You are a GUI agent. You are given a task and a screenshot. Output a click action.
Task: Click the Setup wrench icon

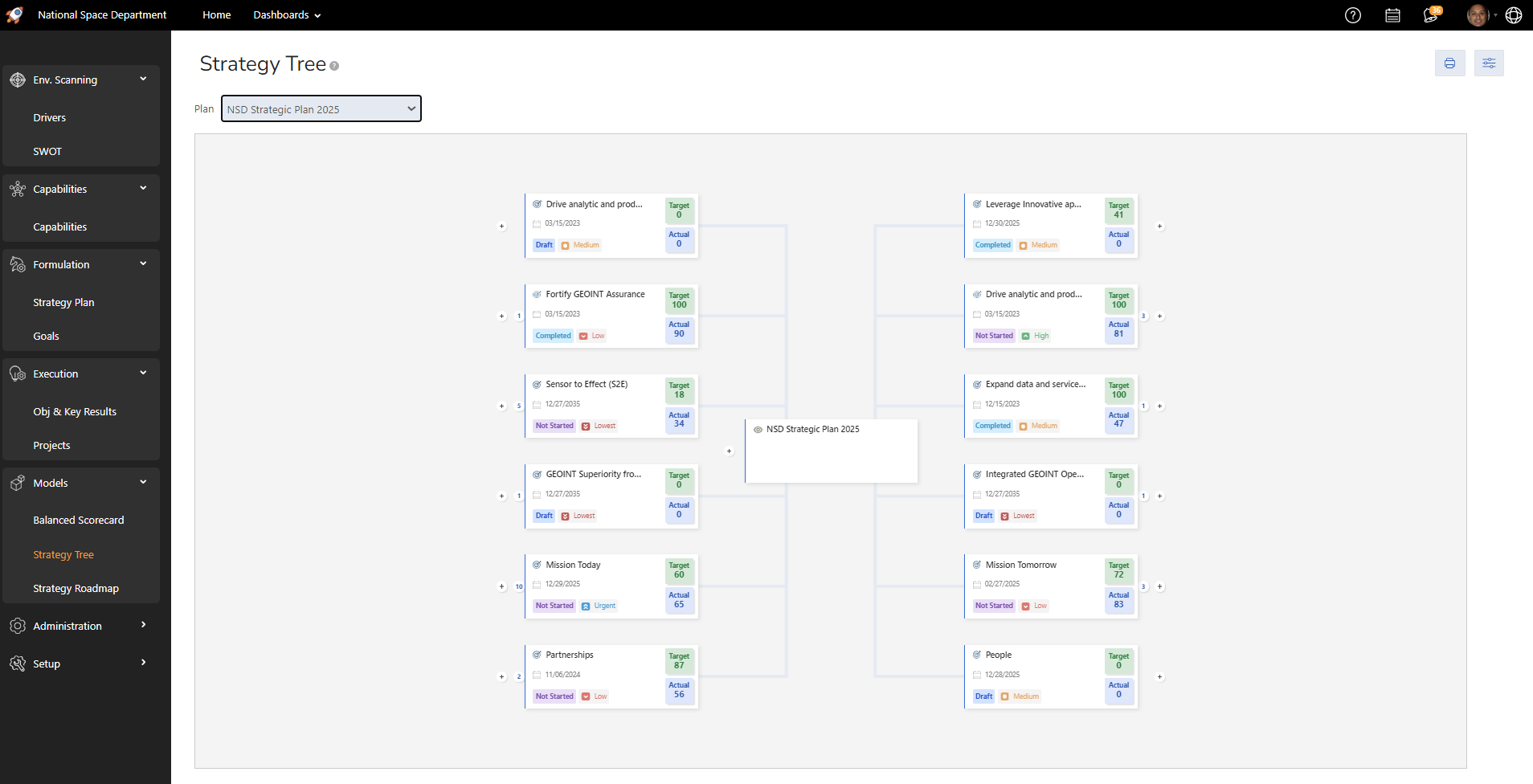(18, 663)
